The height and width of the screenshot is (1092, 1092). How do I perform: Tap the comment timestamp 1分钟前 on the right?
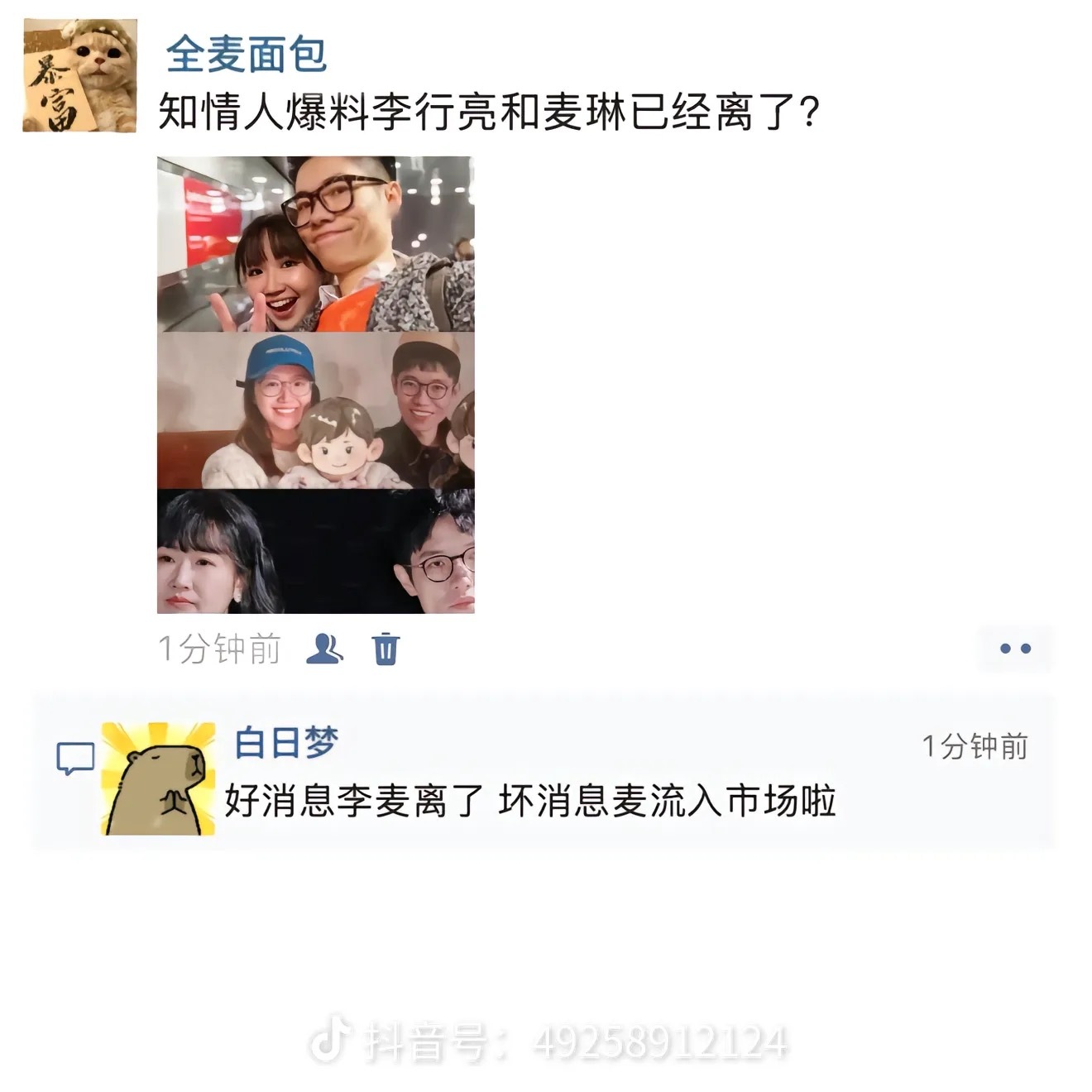(x=975, y=746)
